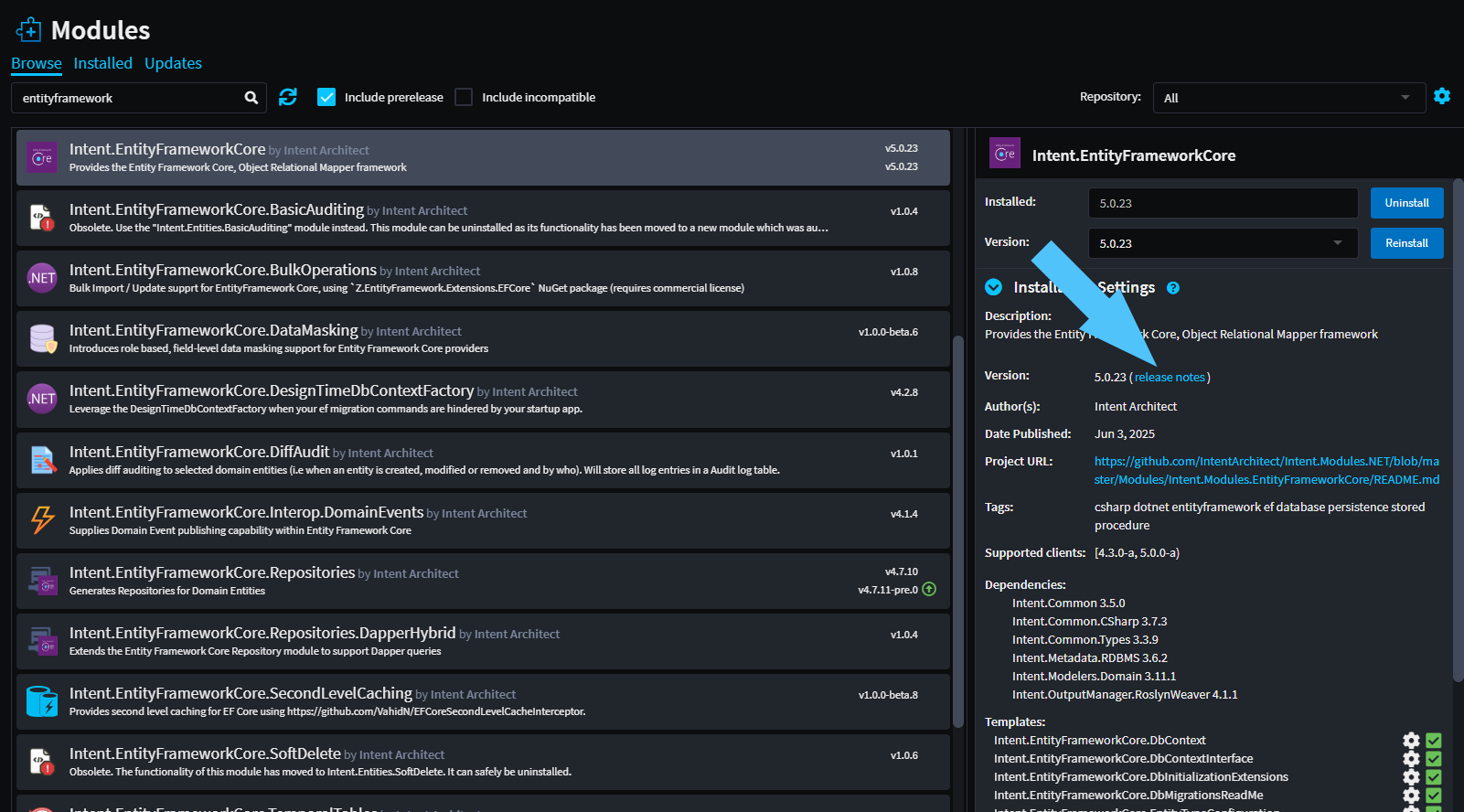
Task: Click the BulkOperations .NET icon
Action: (x=42, y=278)
